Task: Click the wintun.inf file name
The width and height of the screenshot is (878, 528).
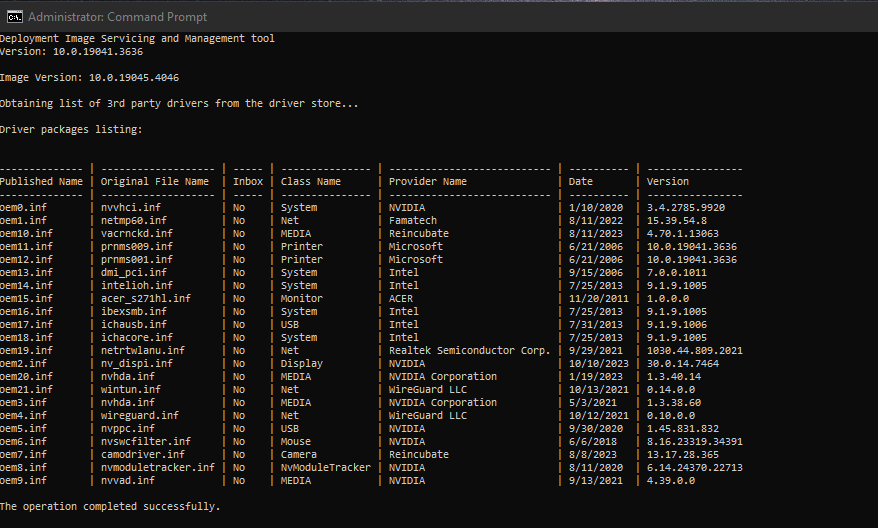Action: click(131, 390)
